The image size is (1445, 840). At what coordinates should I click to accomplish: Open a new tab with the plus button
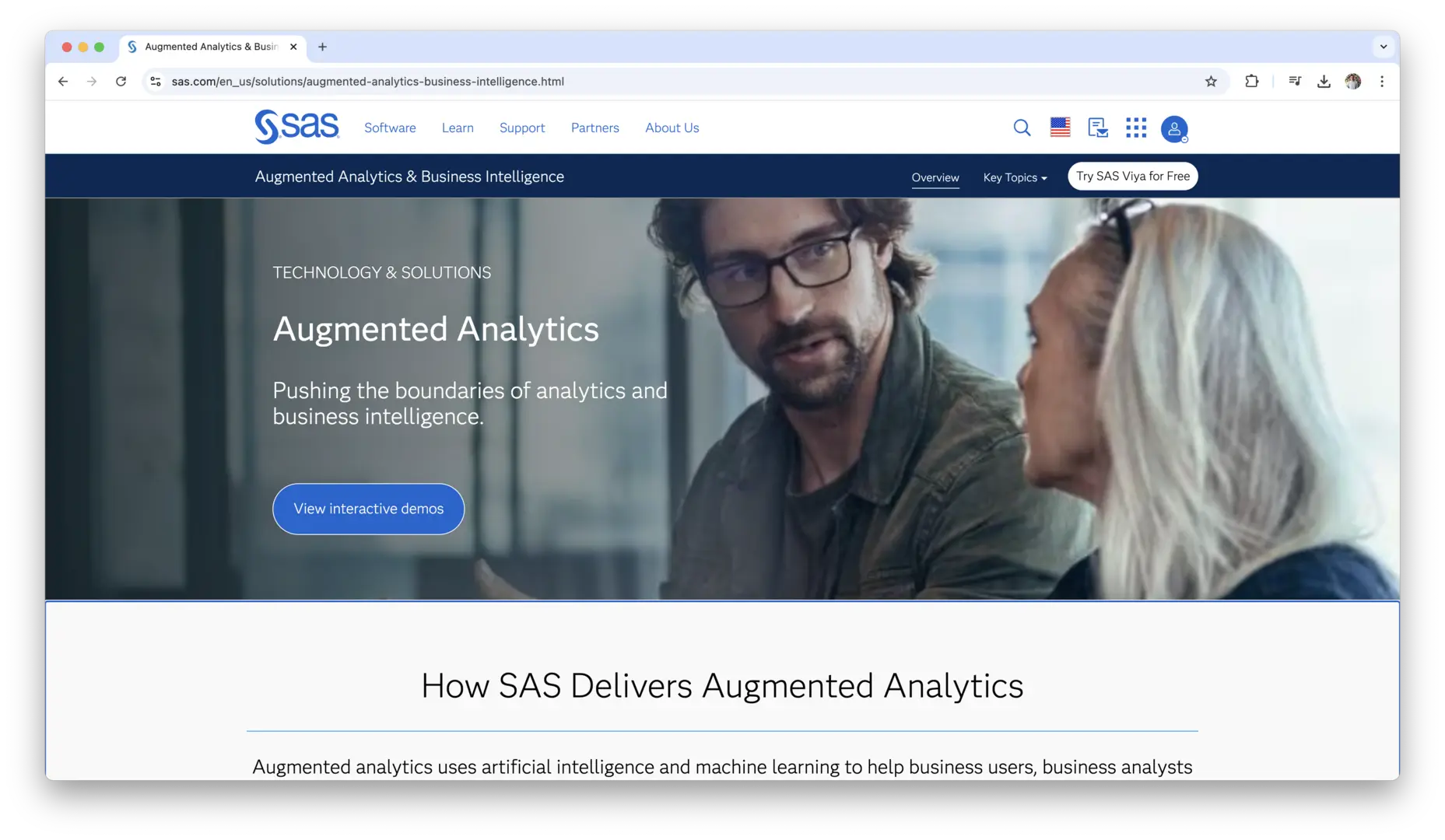322,47
